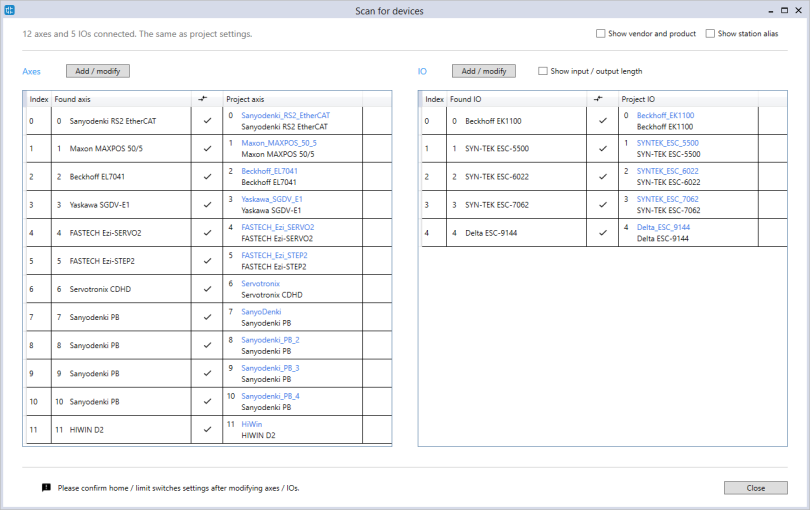Click the app icon in the title bar
The image size is (810, 510).
pos(9,10)
